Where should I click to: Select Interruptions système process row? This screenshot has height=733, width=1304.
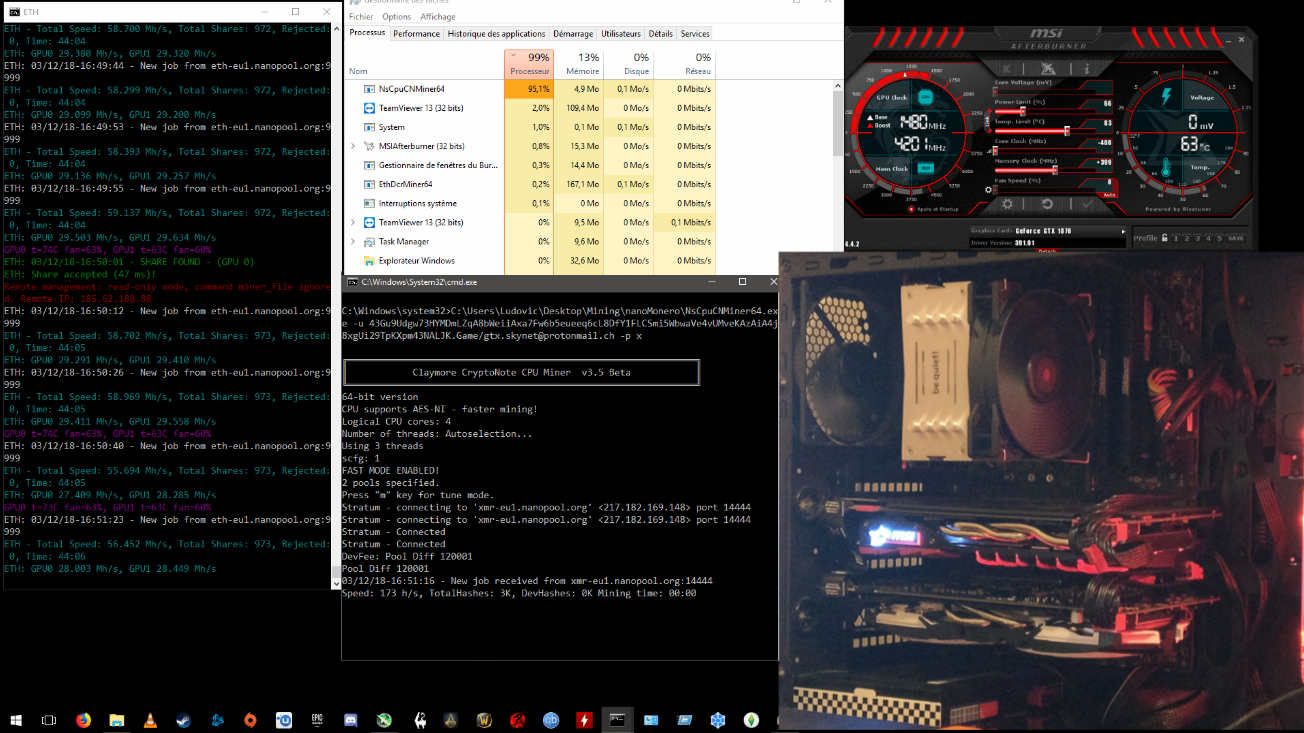(x=530, y=203)
